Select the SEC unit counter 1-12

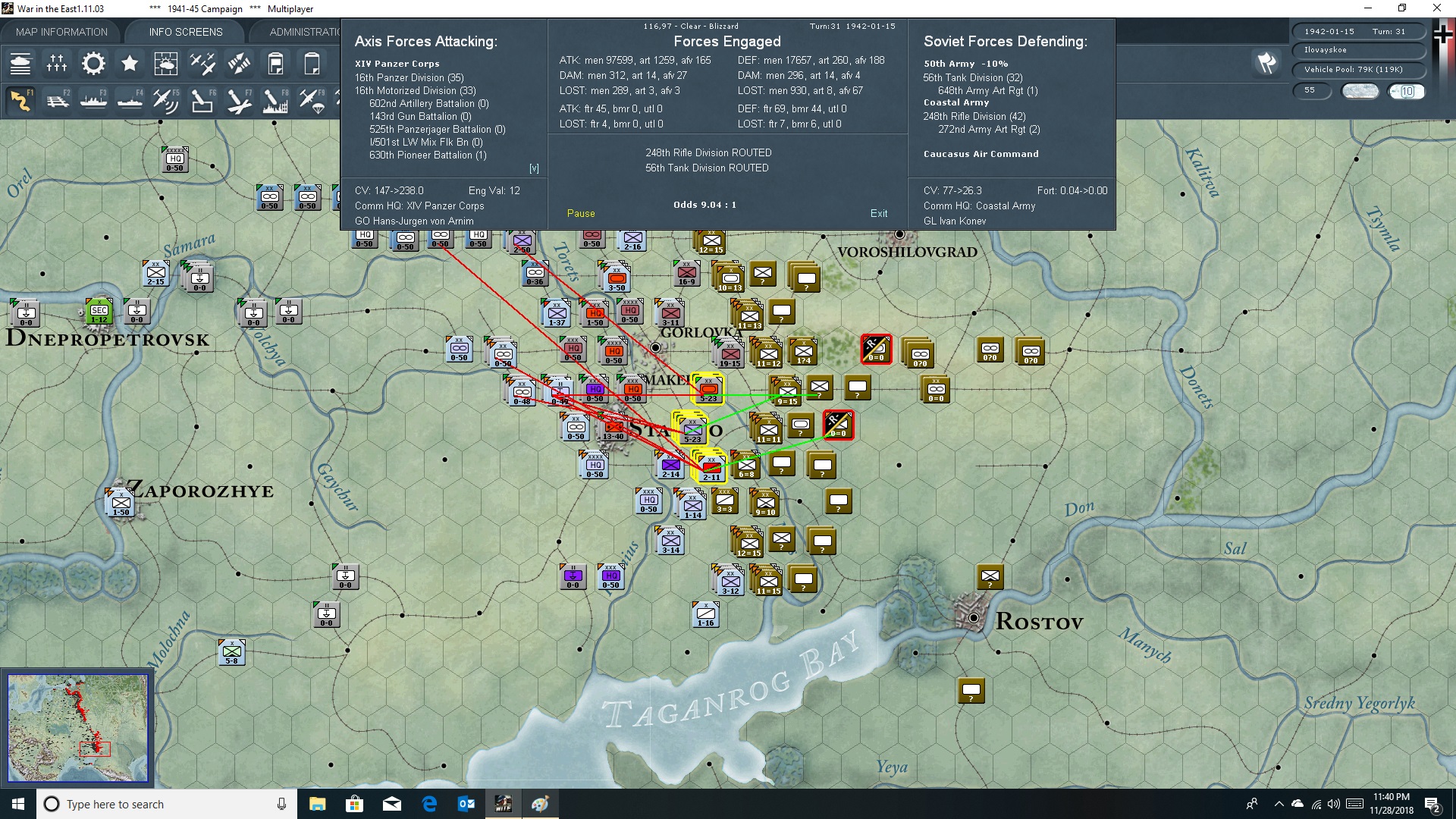tap(99, 311)
